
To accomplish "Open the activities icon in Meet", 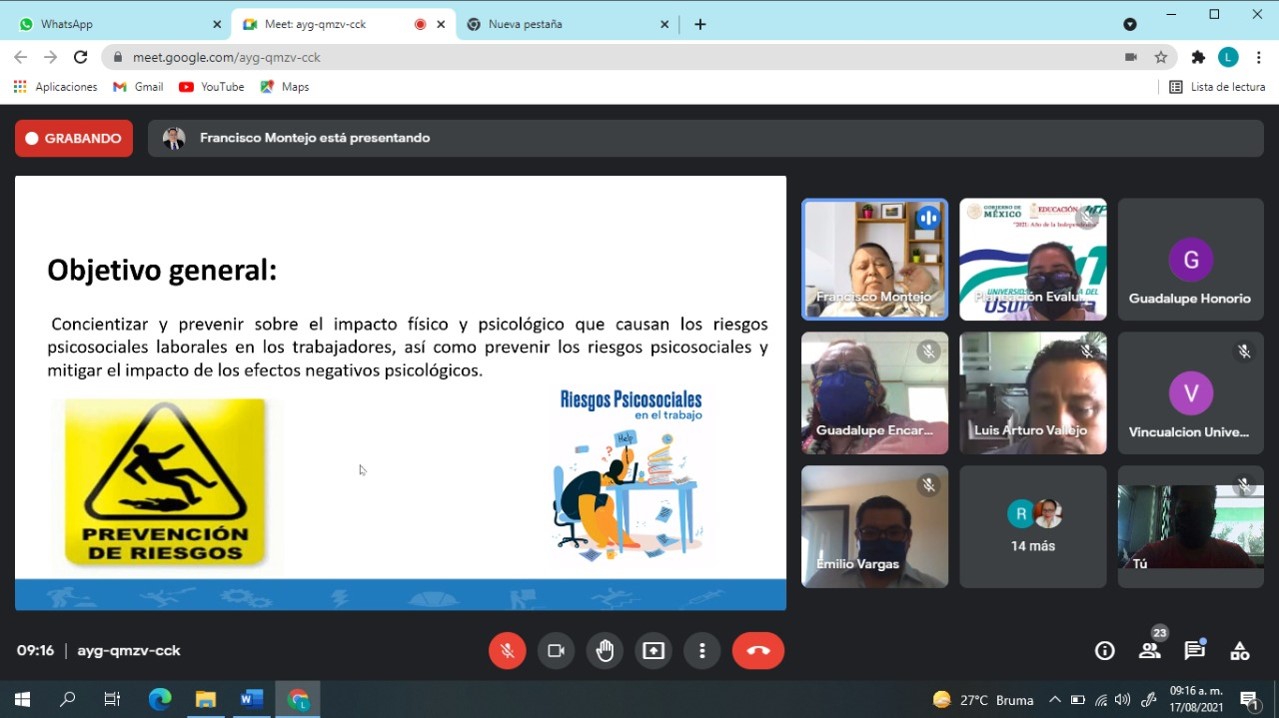I will [x=1240, y=651].
